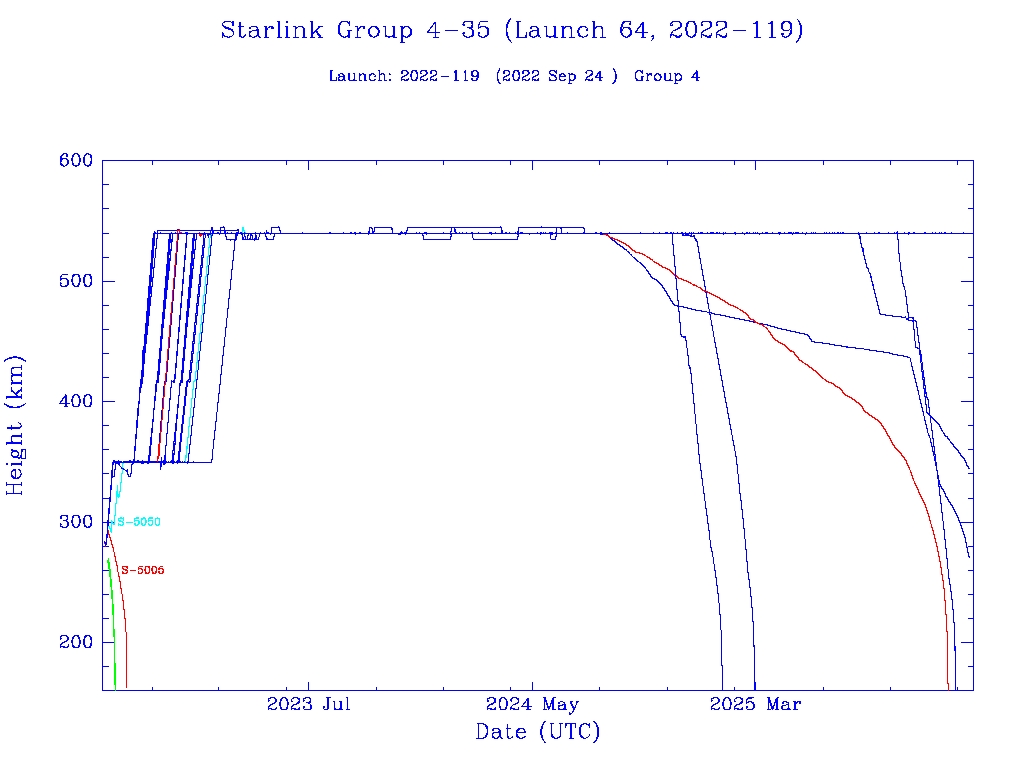
Task: Click the "2023 Jul" date tick label
Action: [x=308, y=704]
